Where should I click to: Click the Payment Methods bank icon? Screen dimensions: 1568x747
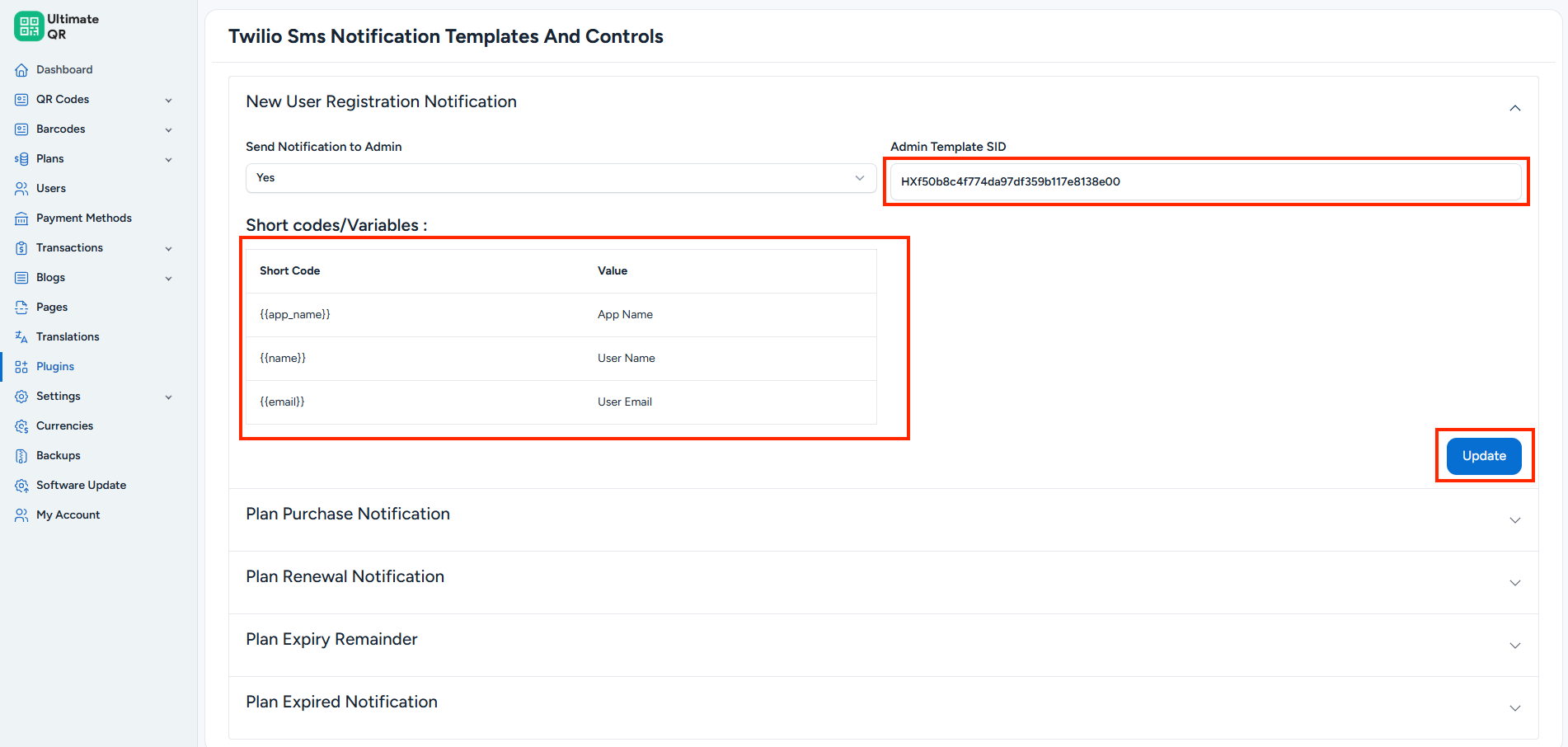21,218
